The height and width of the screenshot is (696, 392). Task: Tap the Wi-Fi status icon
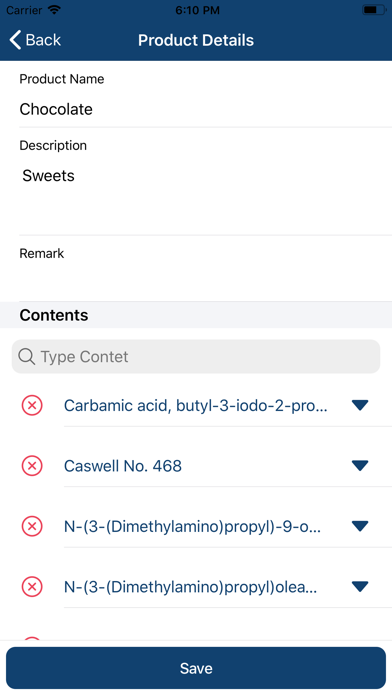click(54, 10)
